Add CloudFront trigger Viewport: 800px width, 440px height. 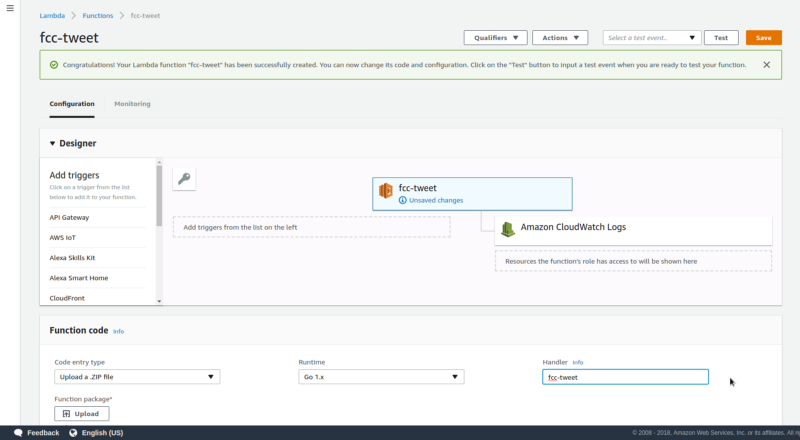click(x=67, y=298)
